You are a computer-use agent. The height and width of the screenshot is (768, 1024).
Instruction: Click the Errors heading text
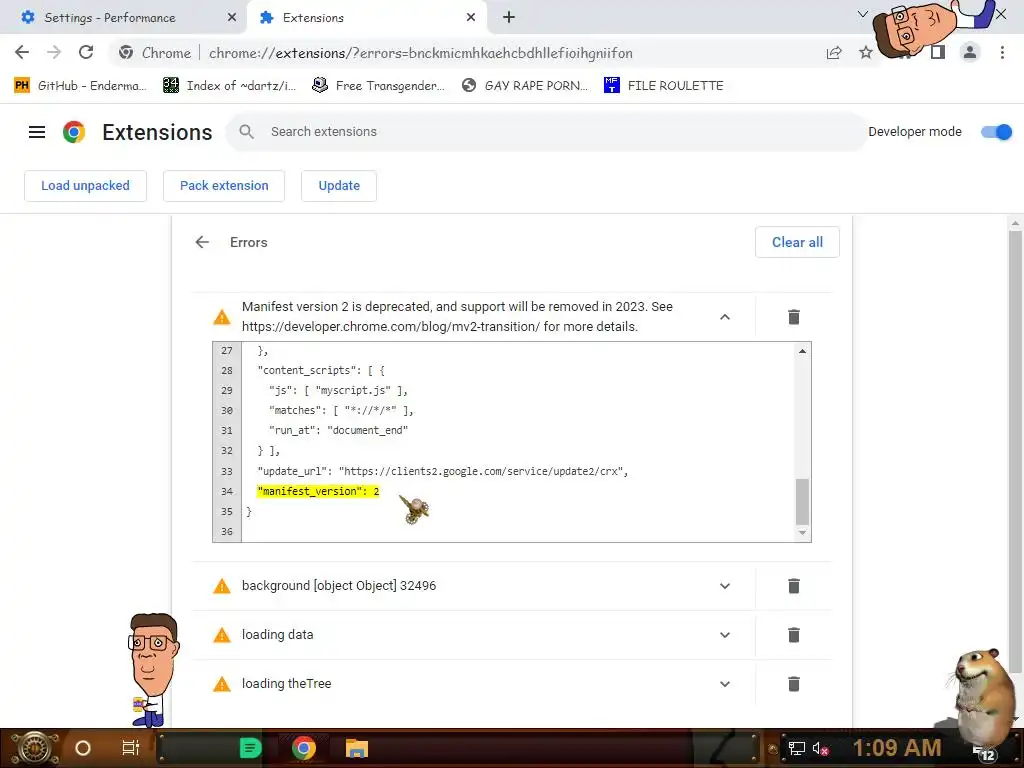tap(249, 242)
